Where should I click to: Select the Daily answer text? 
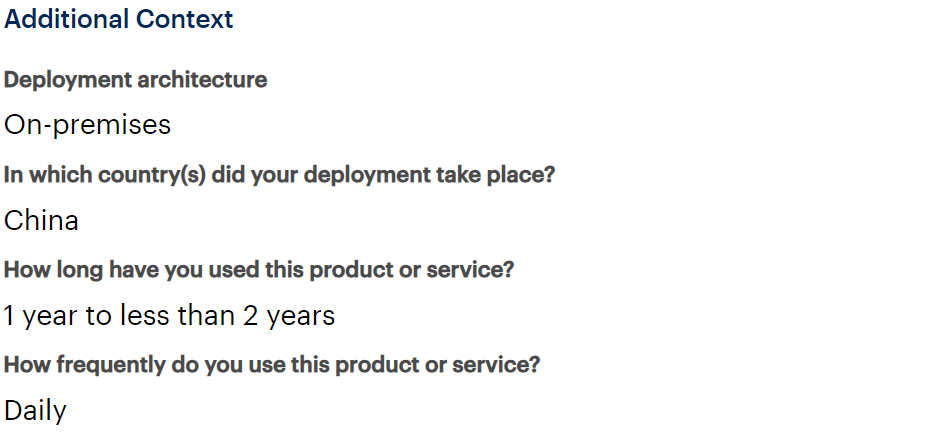tap(35, 411)
